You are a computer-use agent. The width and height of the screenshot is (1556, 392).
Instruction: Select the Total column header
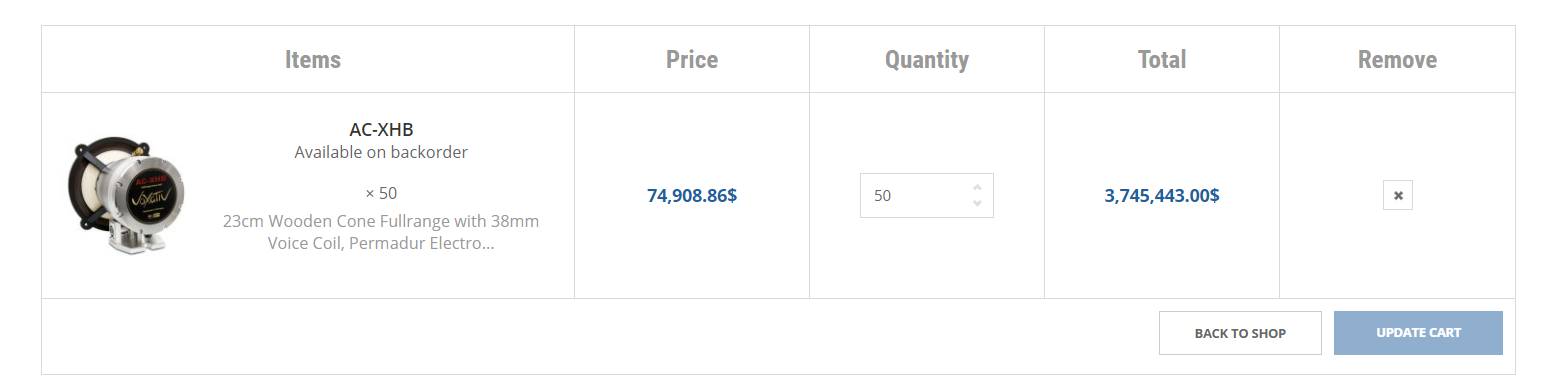[x=1162, y=59]
